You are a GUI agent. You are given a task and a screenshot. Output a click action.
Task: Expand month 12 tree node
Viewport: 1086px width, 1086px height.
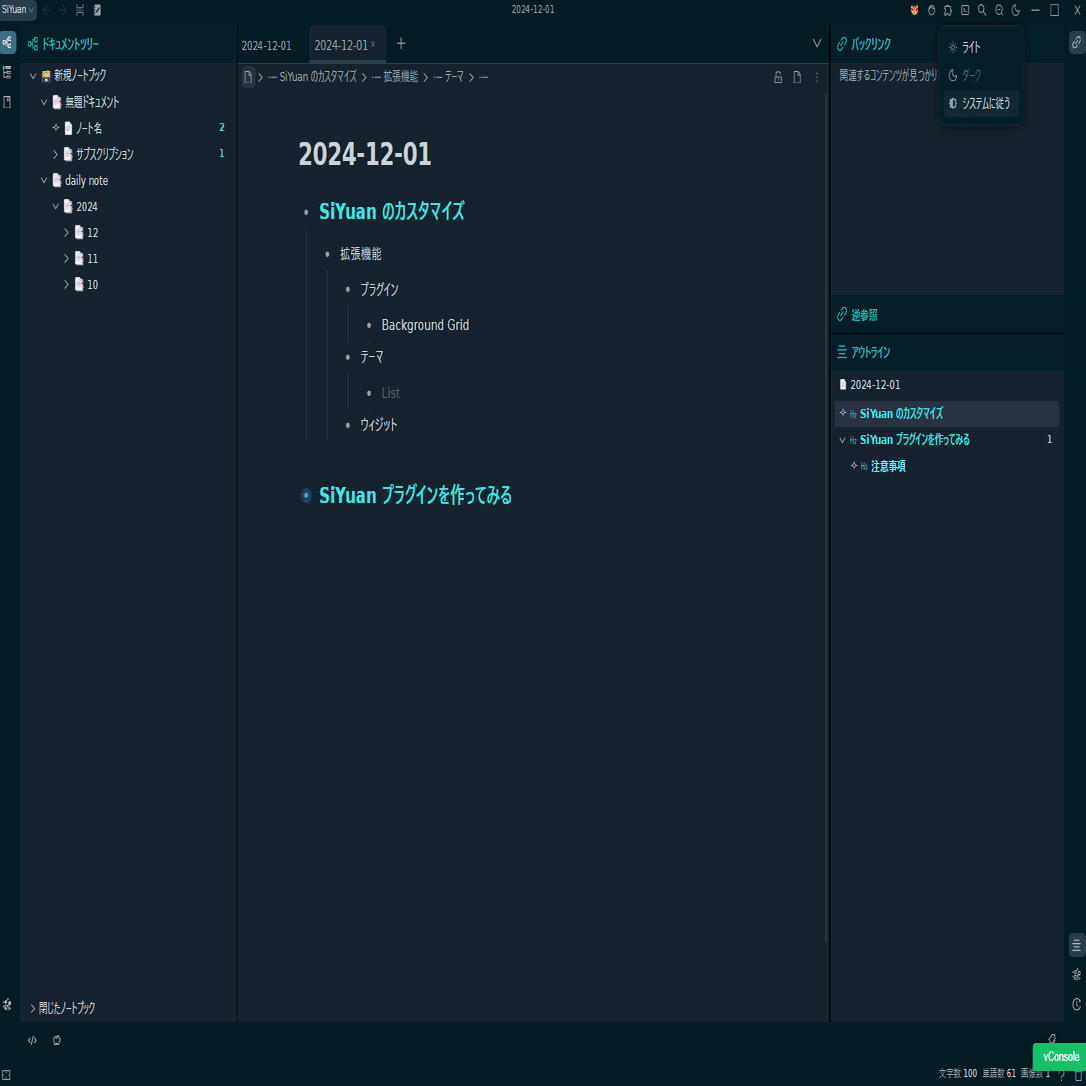[x=66, y=233]
